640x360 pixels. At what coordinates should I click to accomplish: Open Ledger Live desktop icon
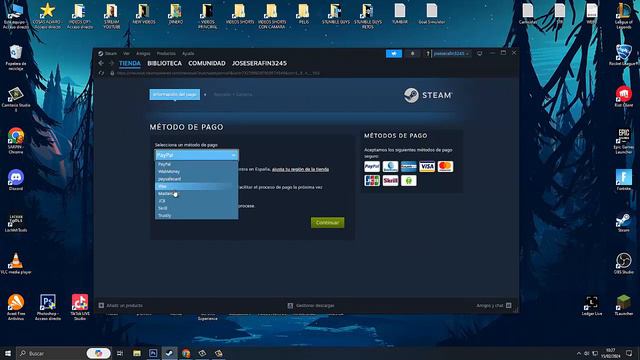pyautogui.click(x=592, y=306)
